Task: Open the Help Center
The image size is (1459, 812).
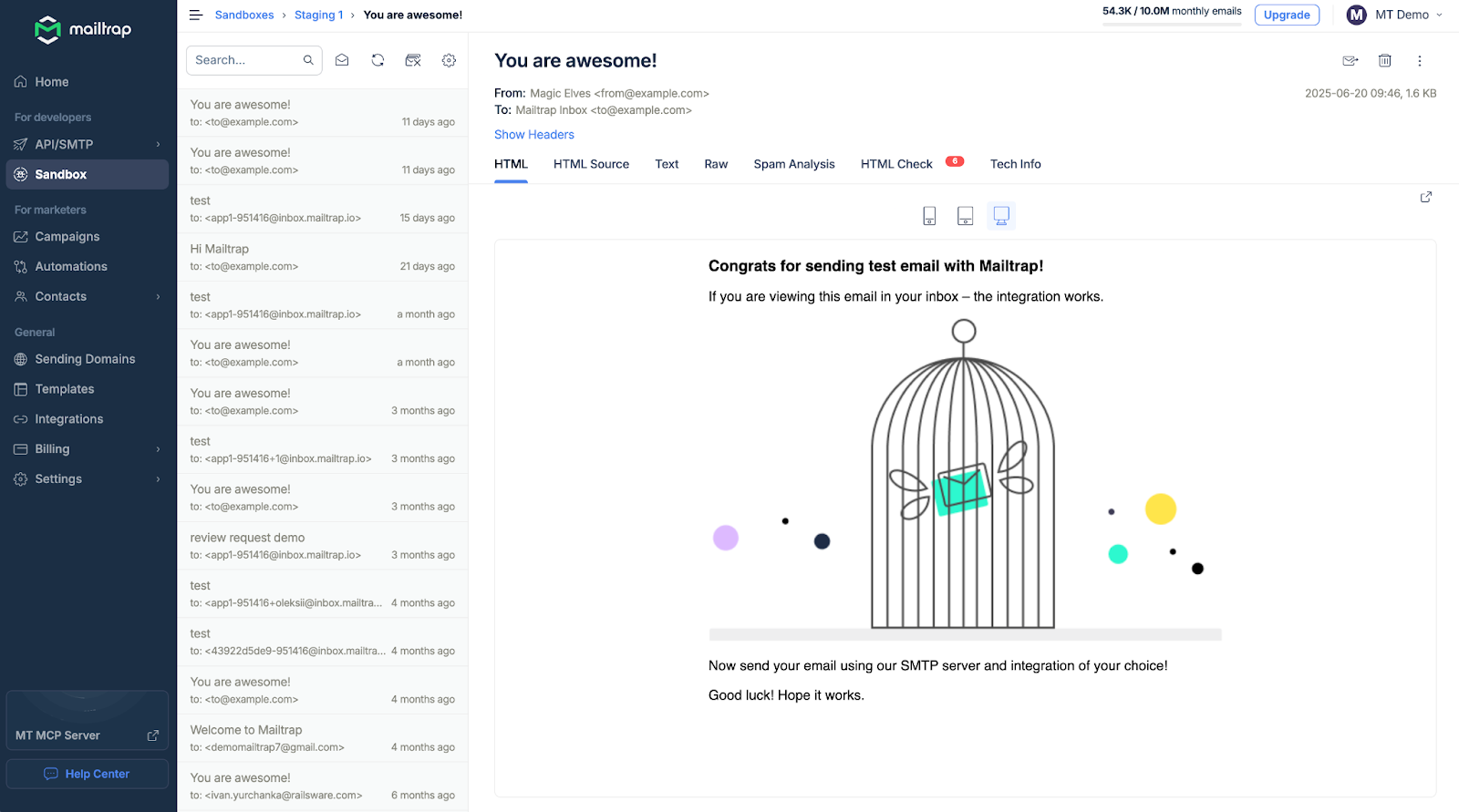Action: [88, 774]
